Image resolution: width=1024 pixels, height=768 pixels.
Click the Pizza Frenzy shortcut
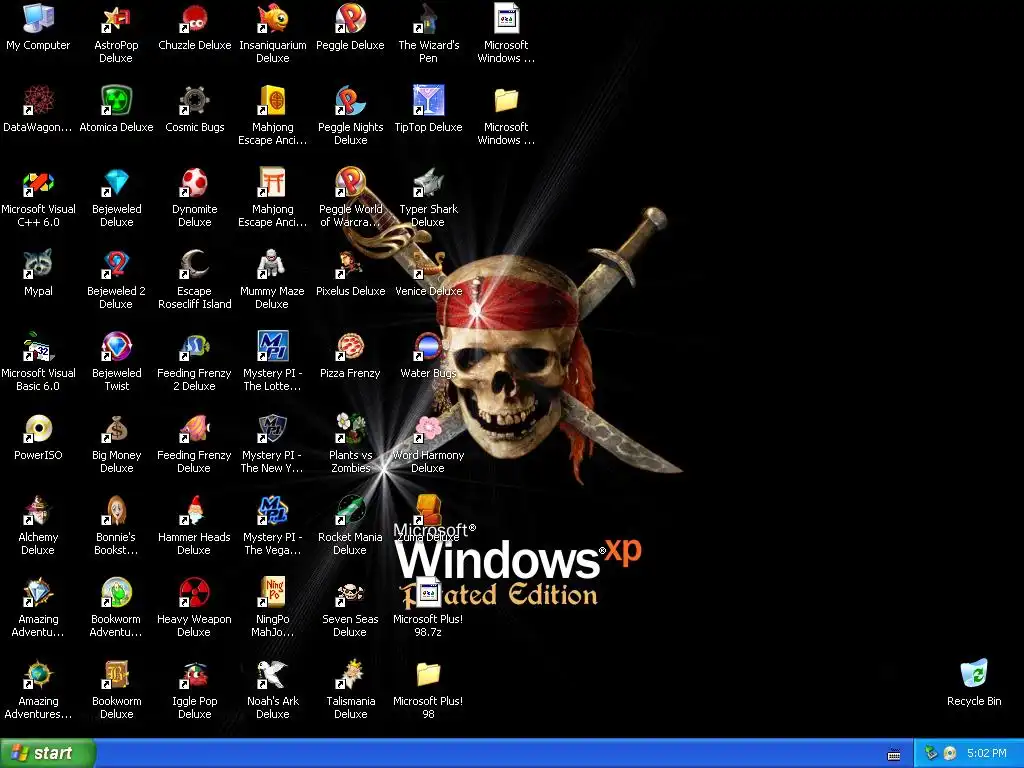pos(351,347)
